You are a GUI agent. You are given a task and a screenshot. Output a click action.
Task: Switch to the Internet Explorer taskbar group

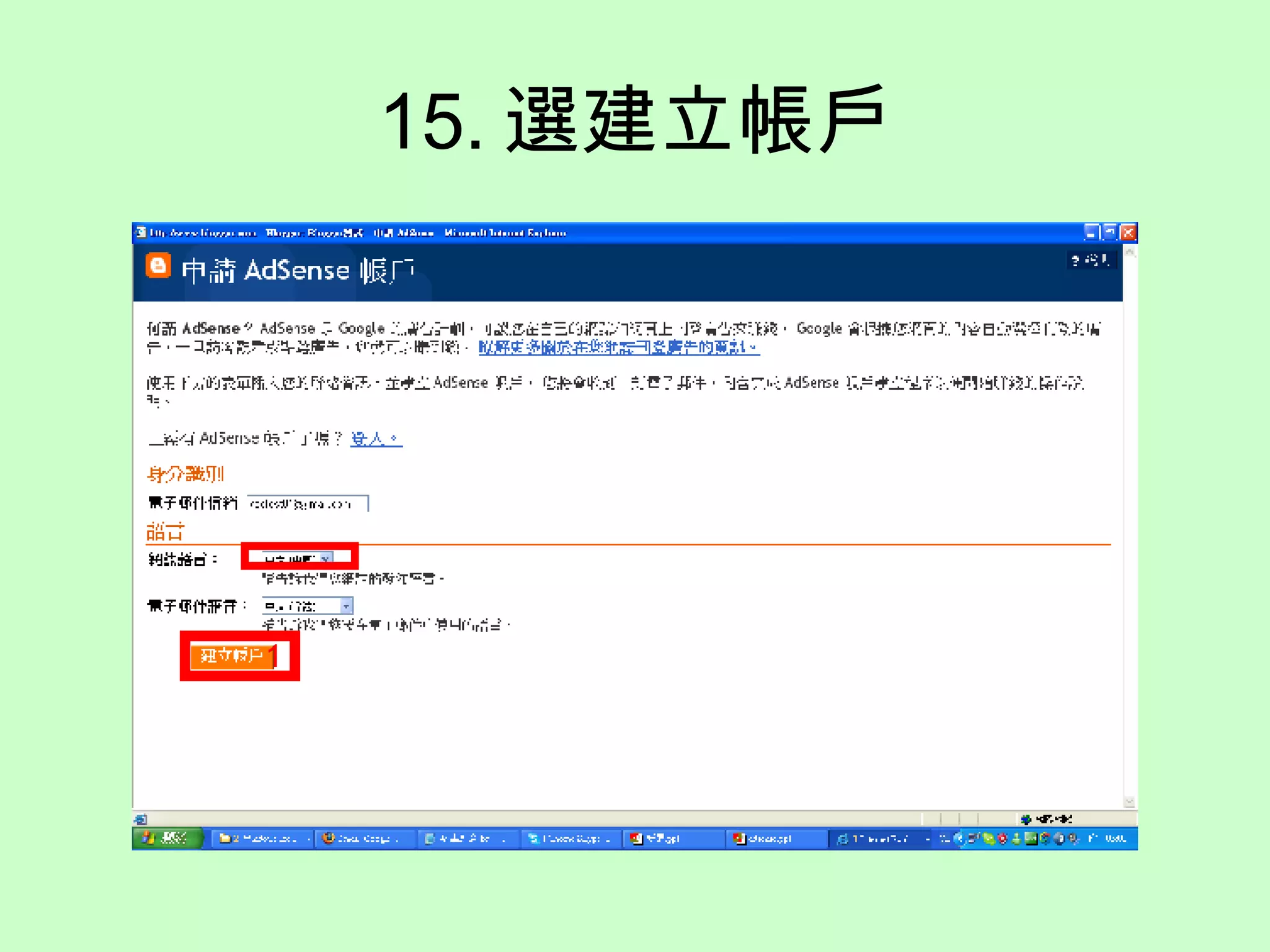(x=881, y=839)
